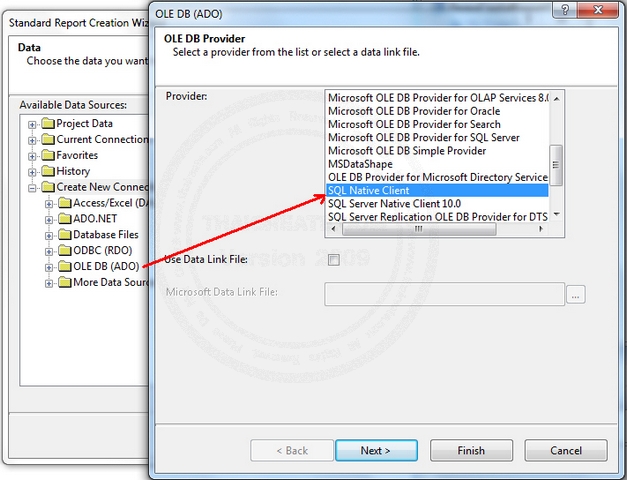
Task: Expand the Access/Excel (DAO) node
Action: click(x=49, y=204)
